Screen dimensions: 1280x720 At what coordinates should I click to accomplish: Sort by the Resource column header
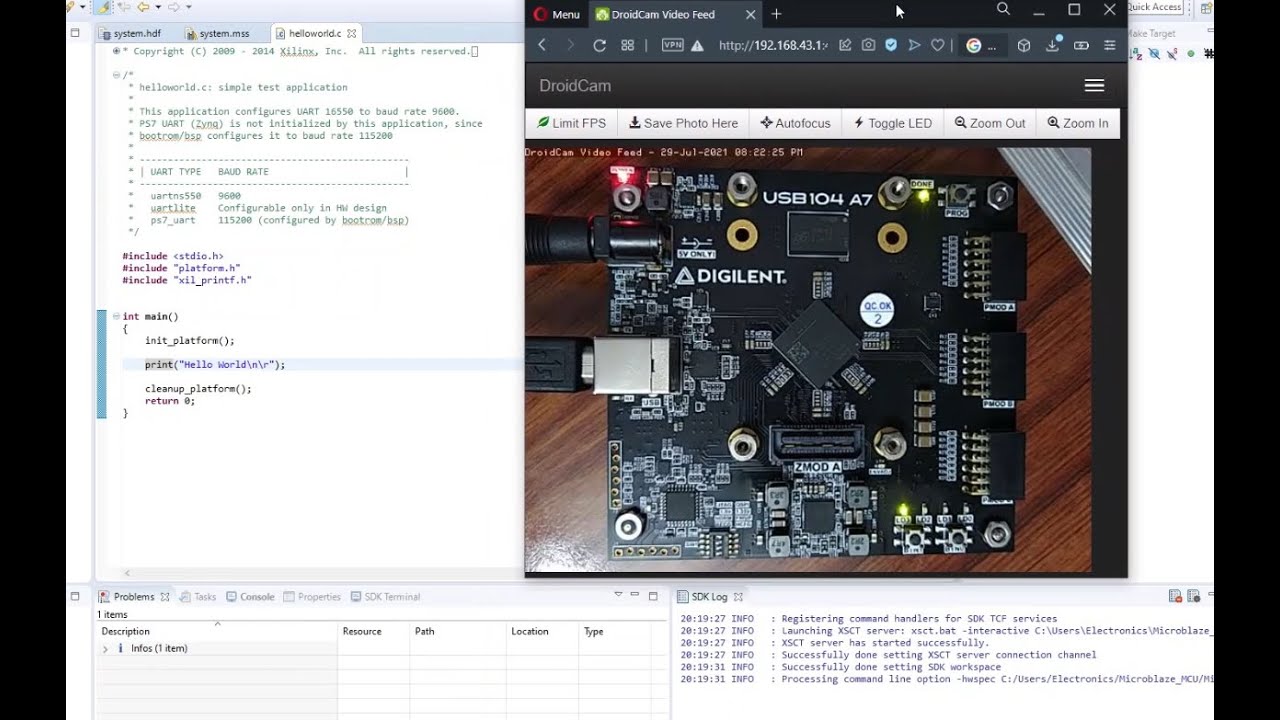(x=374, y=632)
